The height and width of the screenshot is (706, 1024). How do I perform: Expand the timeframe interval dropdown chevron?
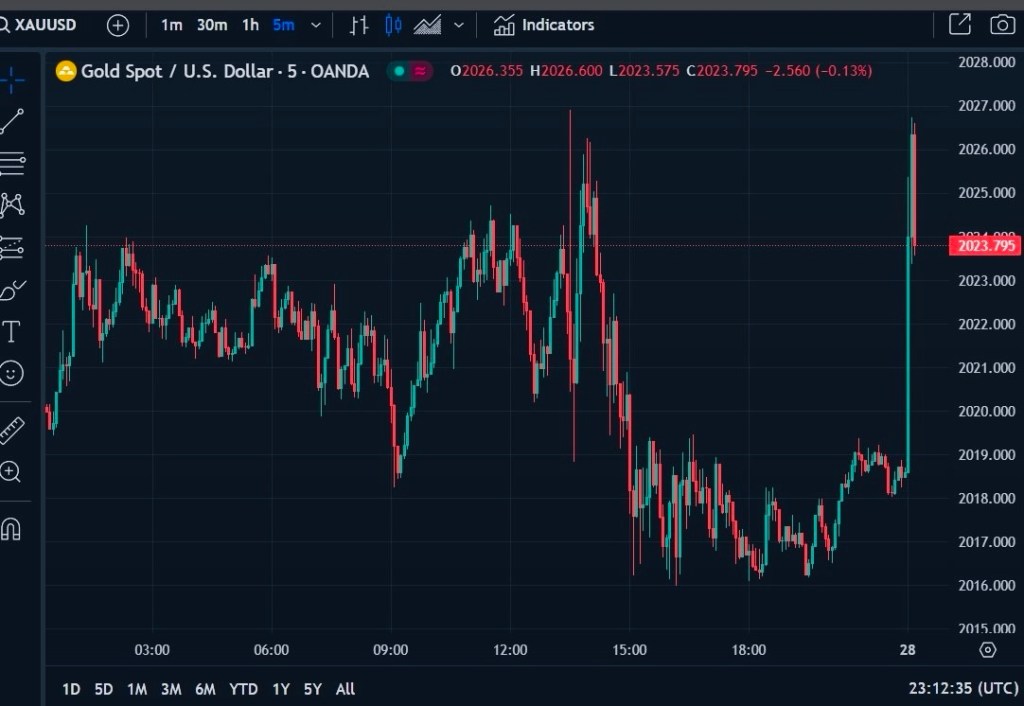pyautogui.click(x=316, y=25)
